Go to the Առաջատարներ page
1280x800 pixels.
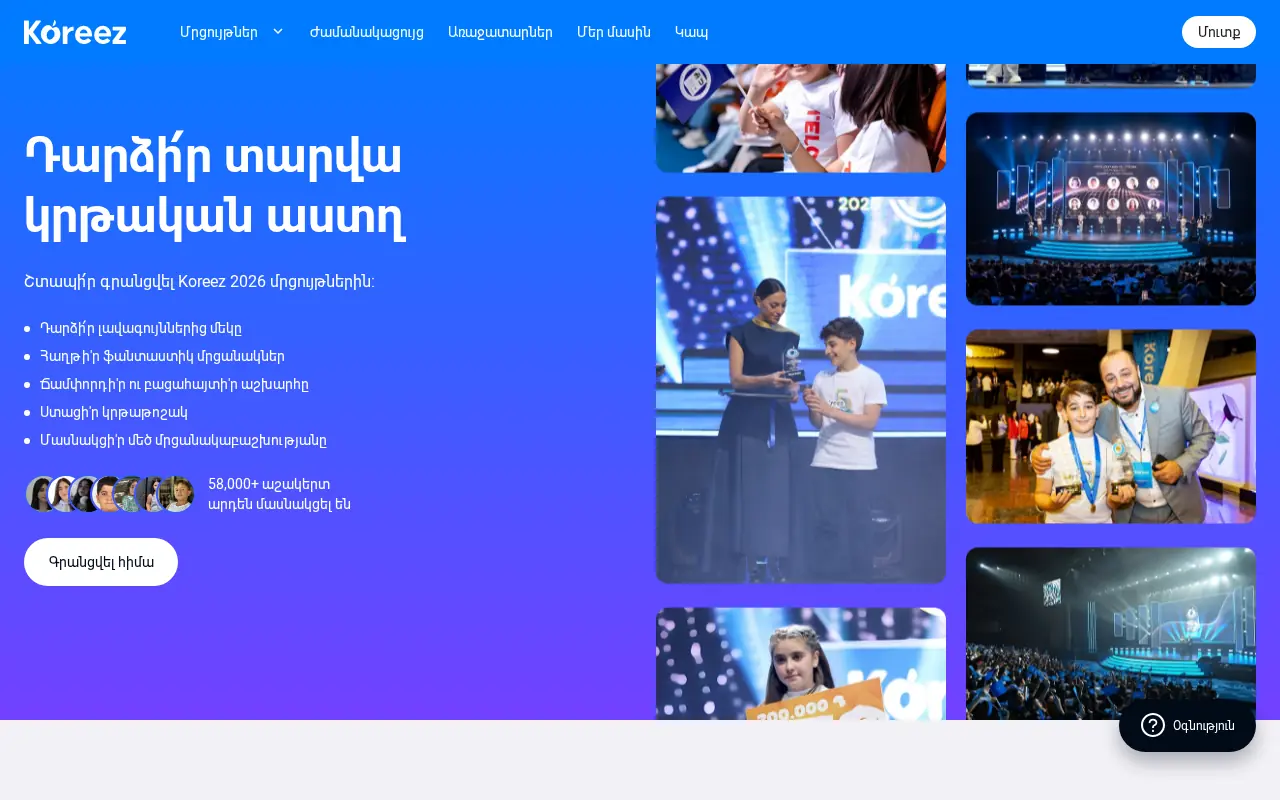500,32
